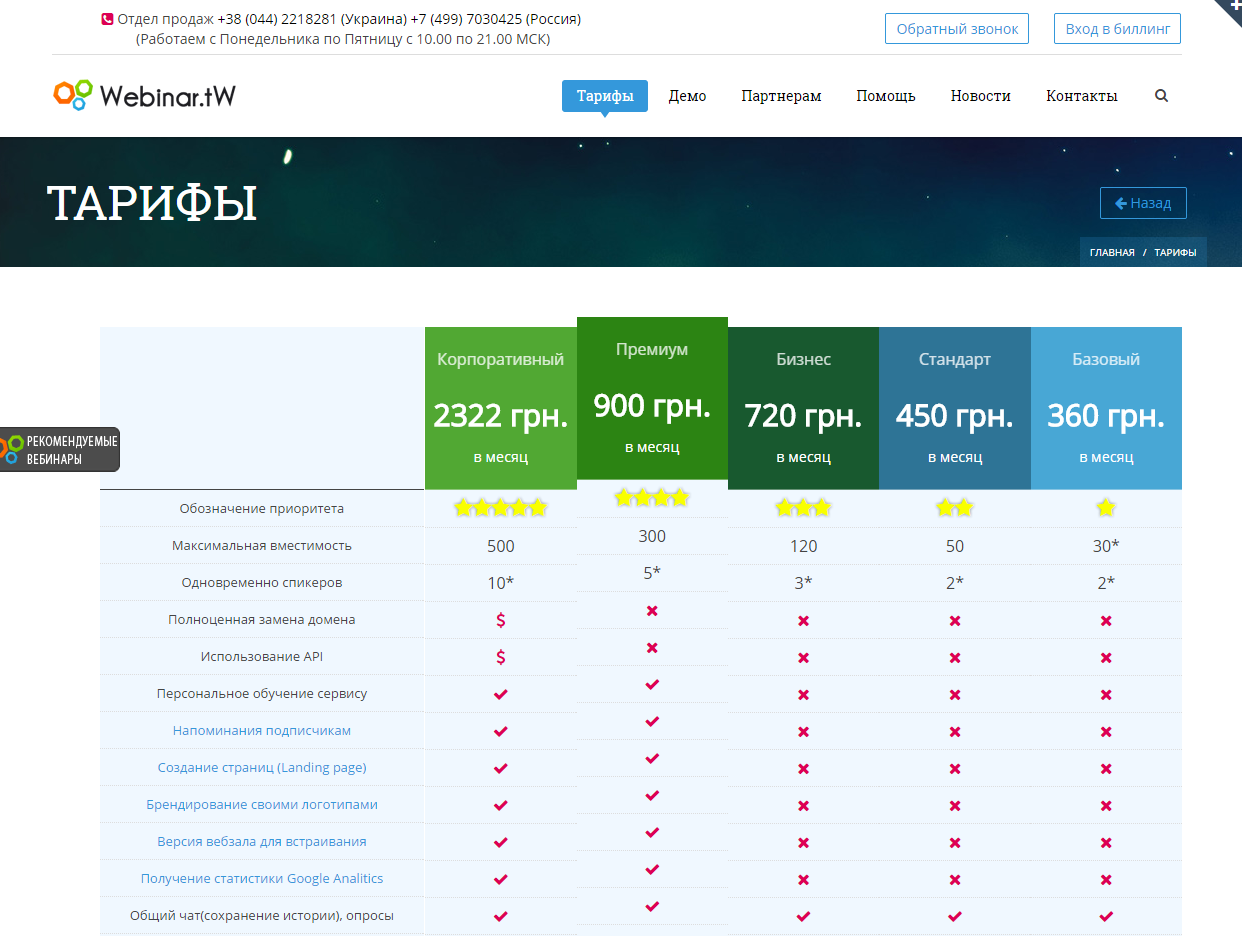
Task: Open the Рекомендуемые вебинары side tab
Action: (60, 450)
